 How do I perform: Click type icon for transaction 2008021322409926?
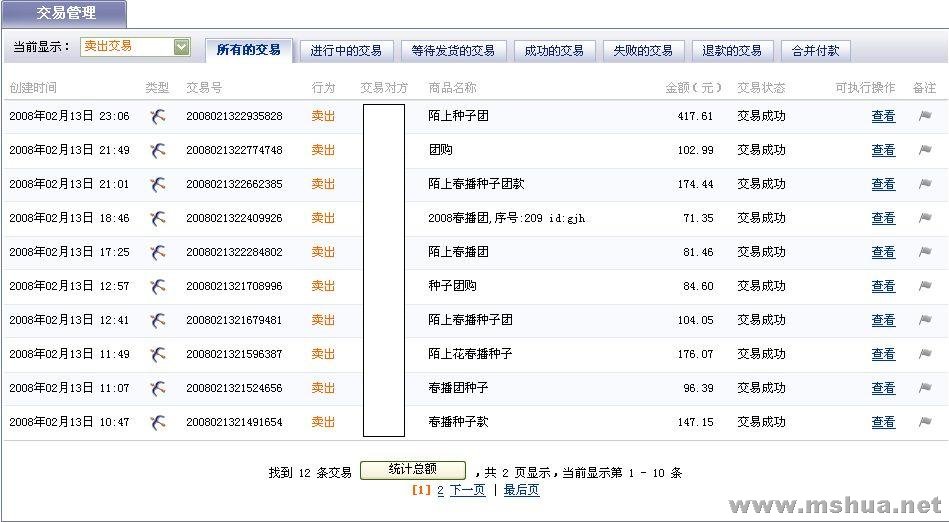[158, 218]
